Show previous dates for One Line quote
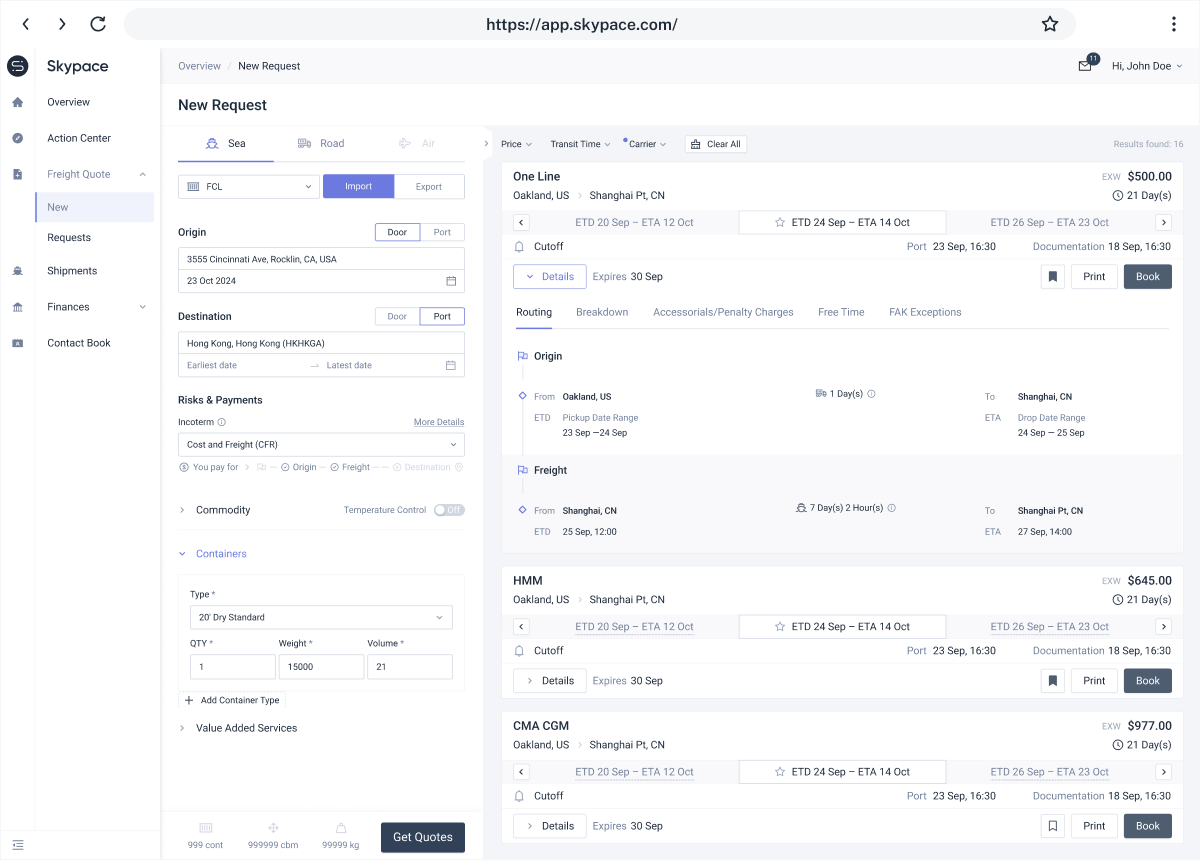1200x861 pixels. click(x=521, y=223)
